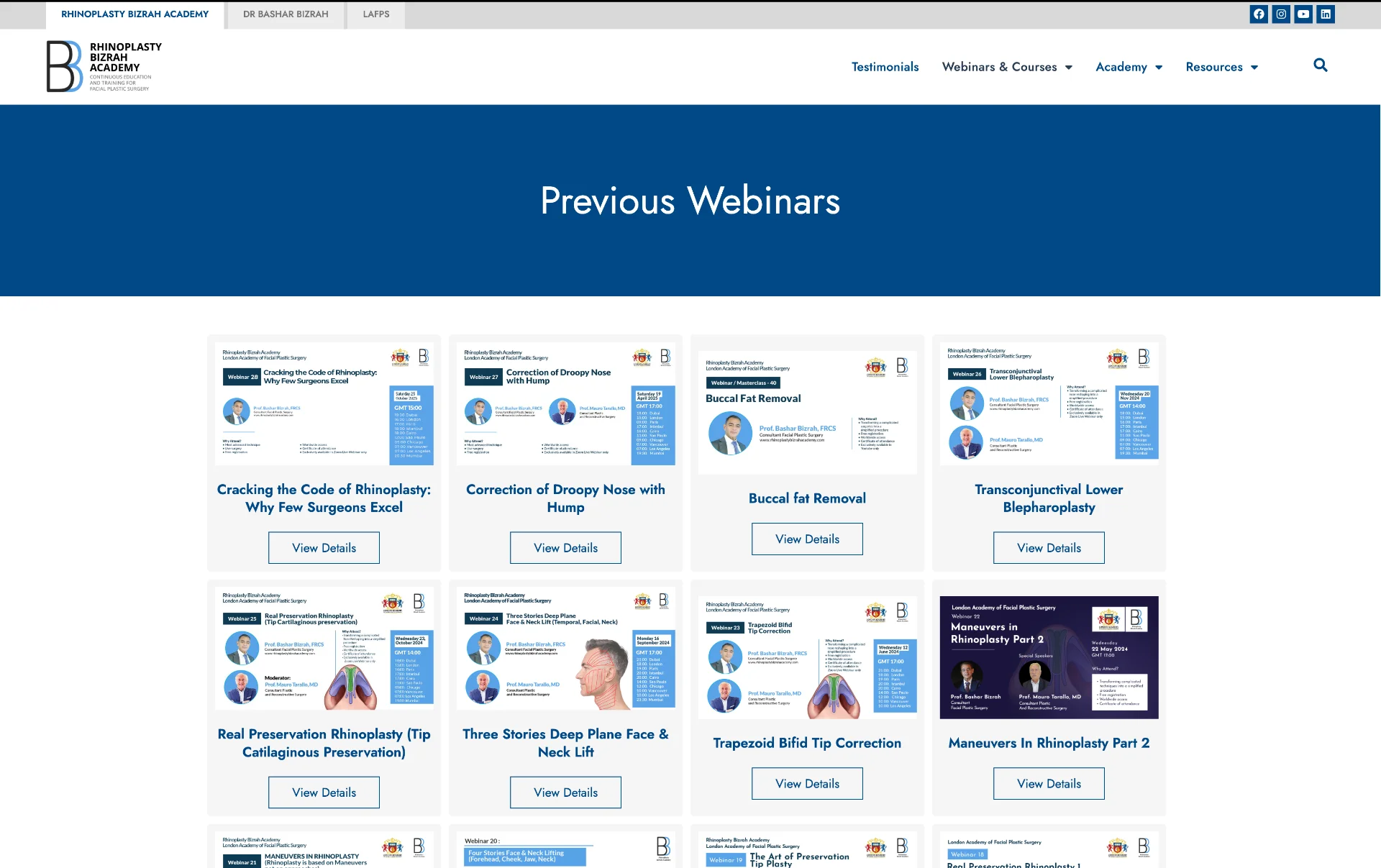The image size is (1381, 868).
Task: View details for Trapezoid Bifid Tip Correction
Action: 807,784
